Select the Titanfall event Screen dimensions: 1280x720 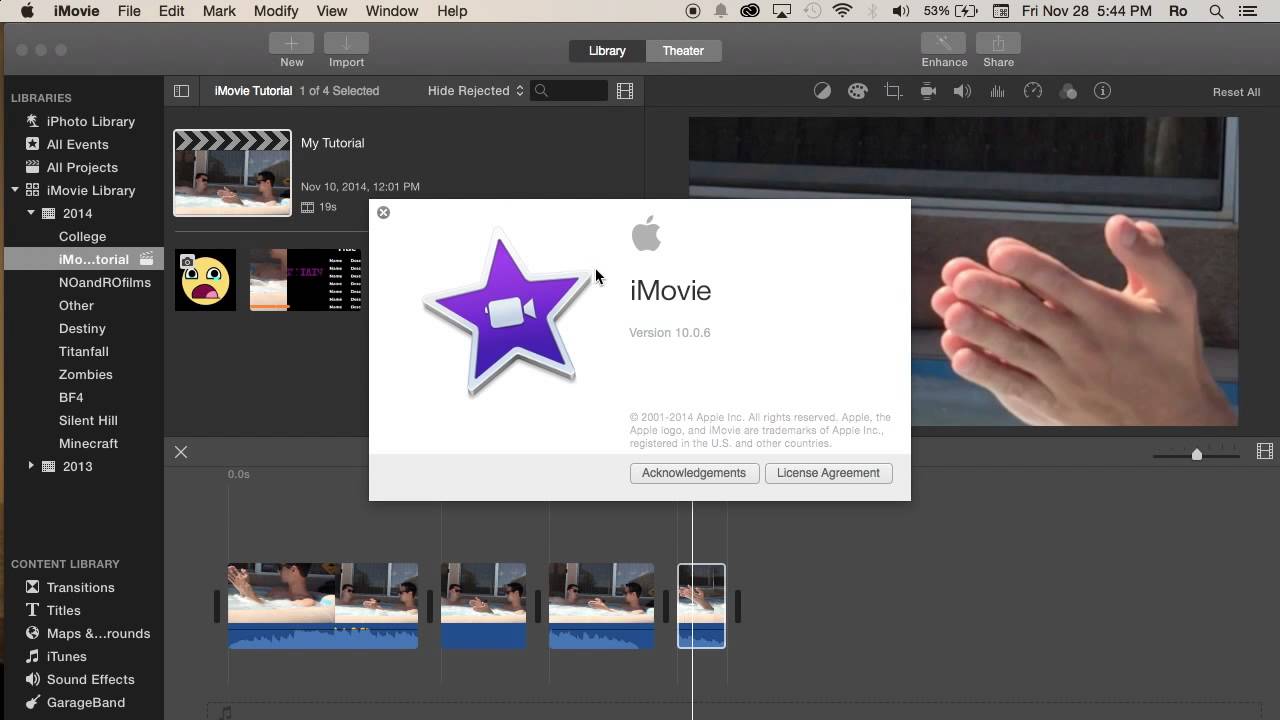click(x=84, y=352)
